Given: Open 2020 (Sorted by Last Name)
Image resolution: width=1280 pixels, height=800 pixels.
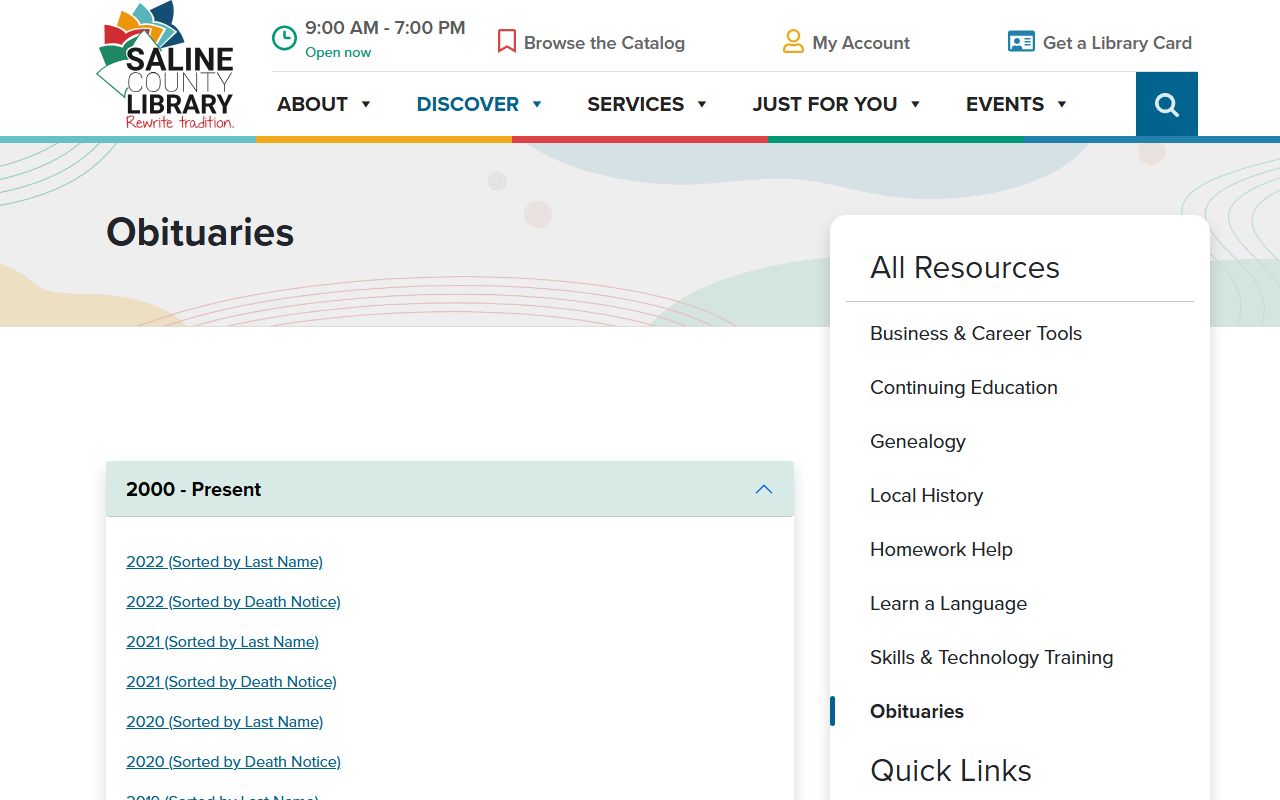Looking at the screenshot, I should point(224,722).
